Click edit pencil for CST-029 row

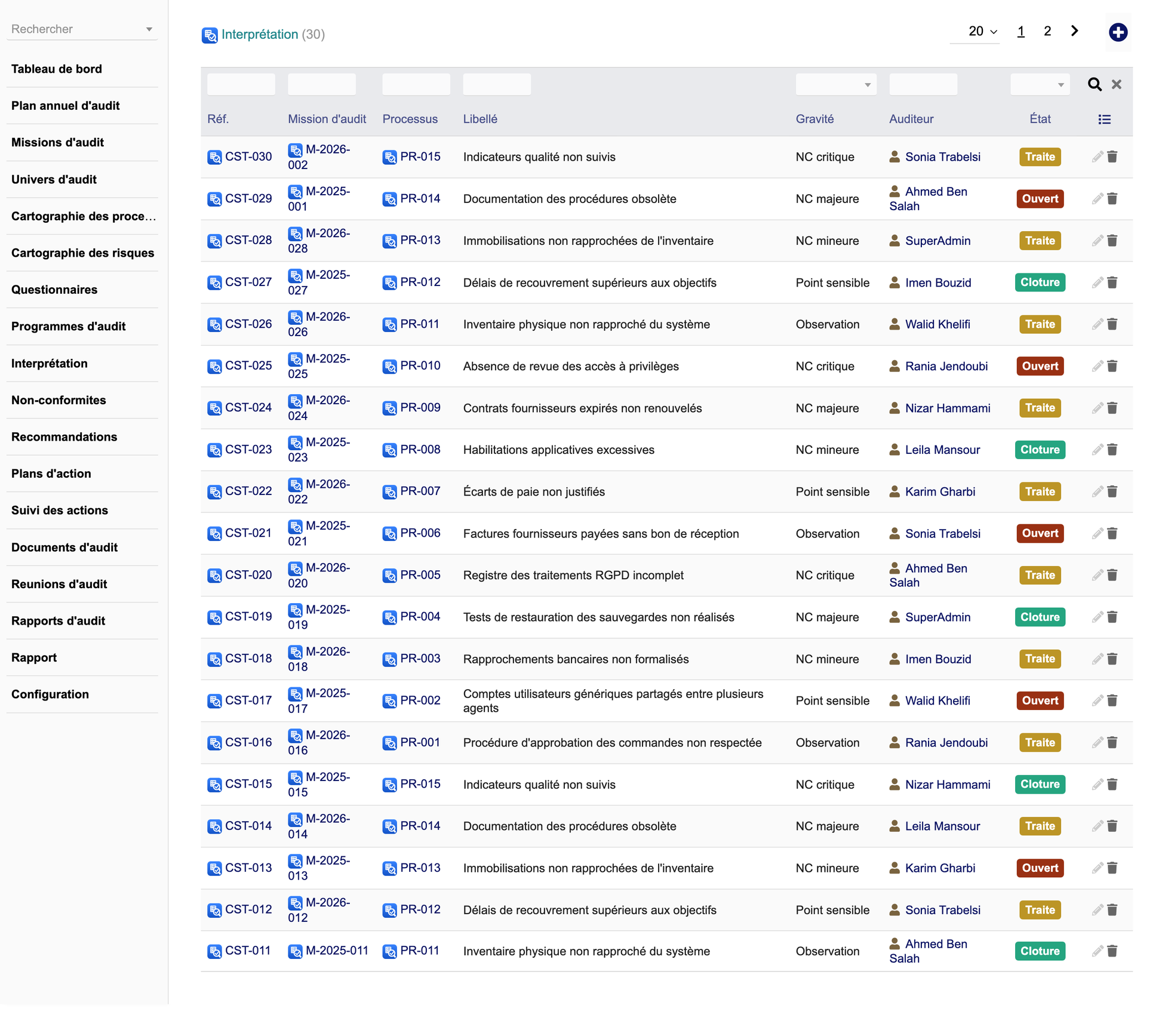tap(1097, 199)
